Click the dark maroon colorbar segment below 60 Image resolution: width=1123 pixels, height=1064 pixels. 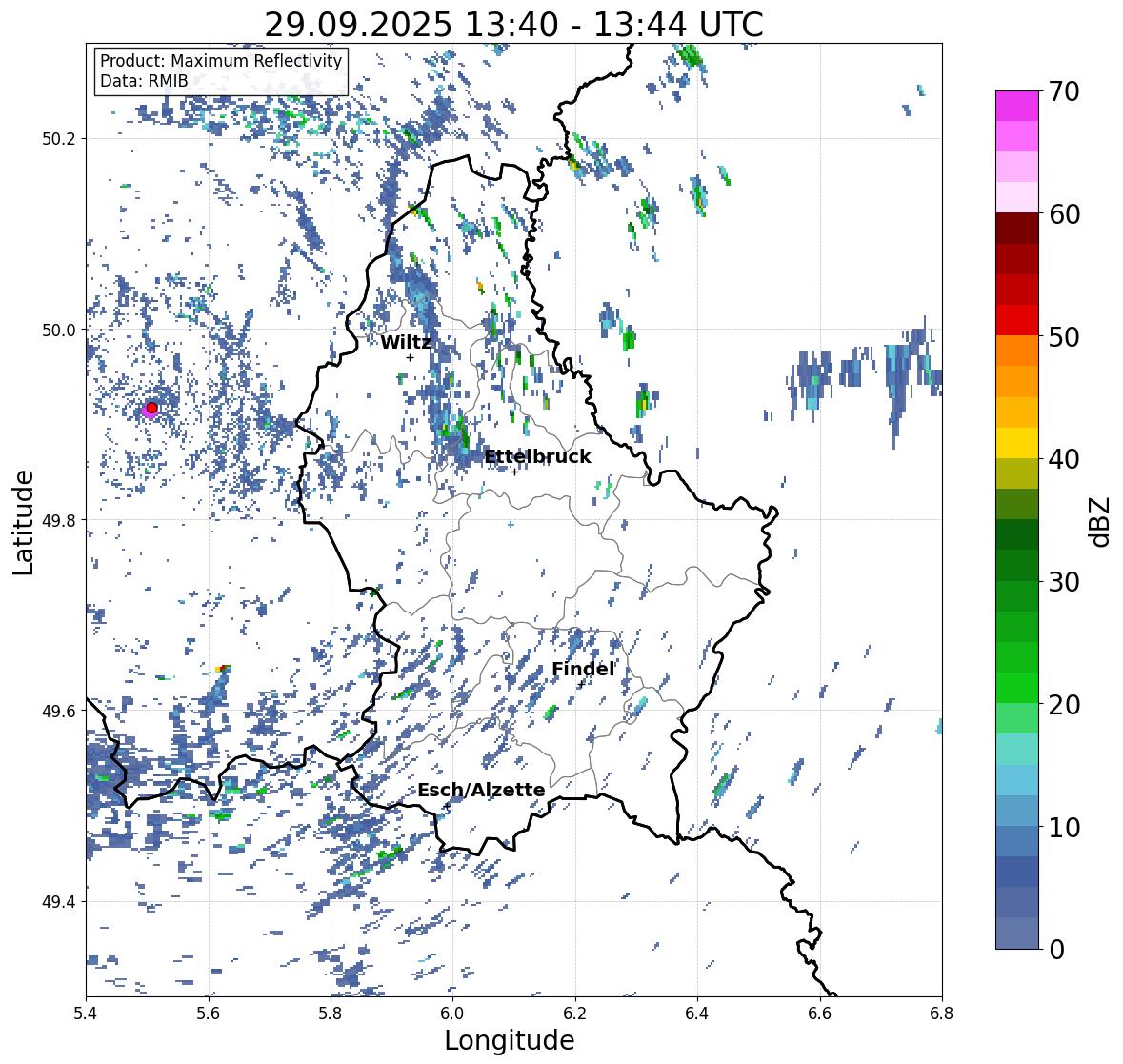tap(1017, 229)
